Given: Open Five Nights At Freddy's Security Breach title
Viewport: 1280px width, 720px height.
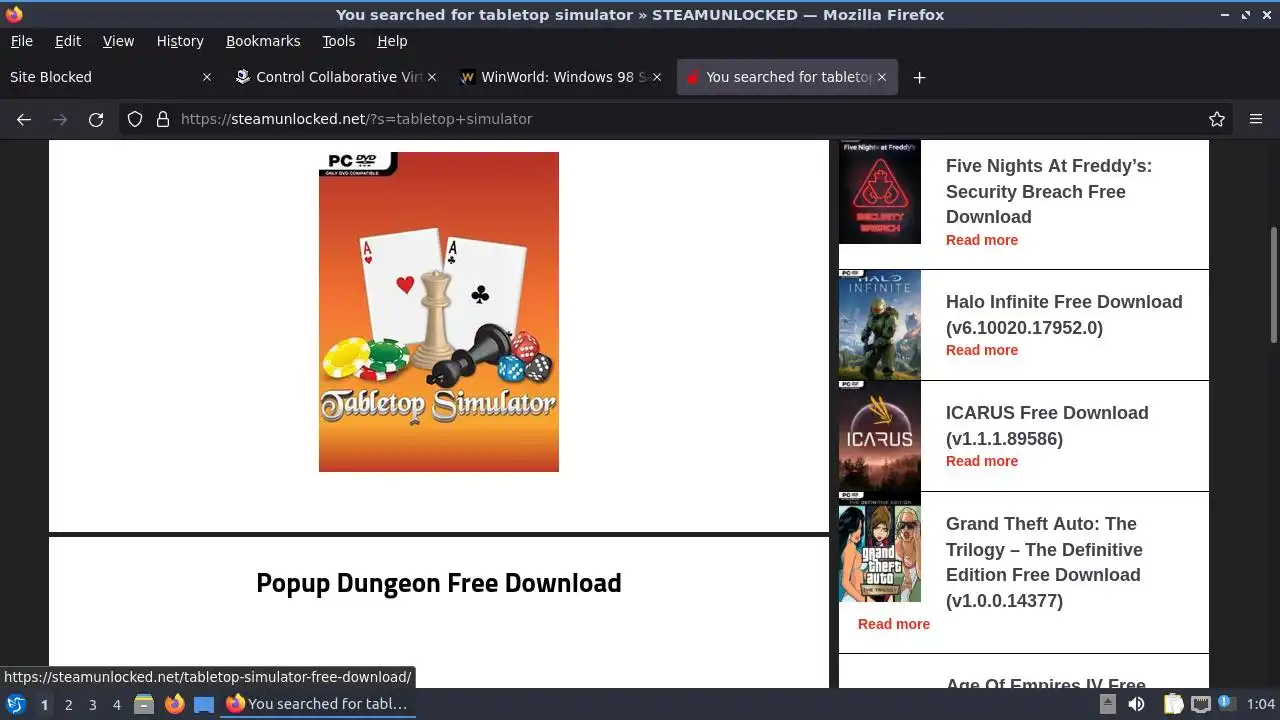Looking at the screenshot, I should point(1049,191).
